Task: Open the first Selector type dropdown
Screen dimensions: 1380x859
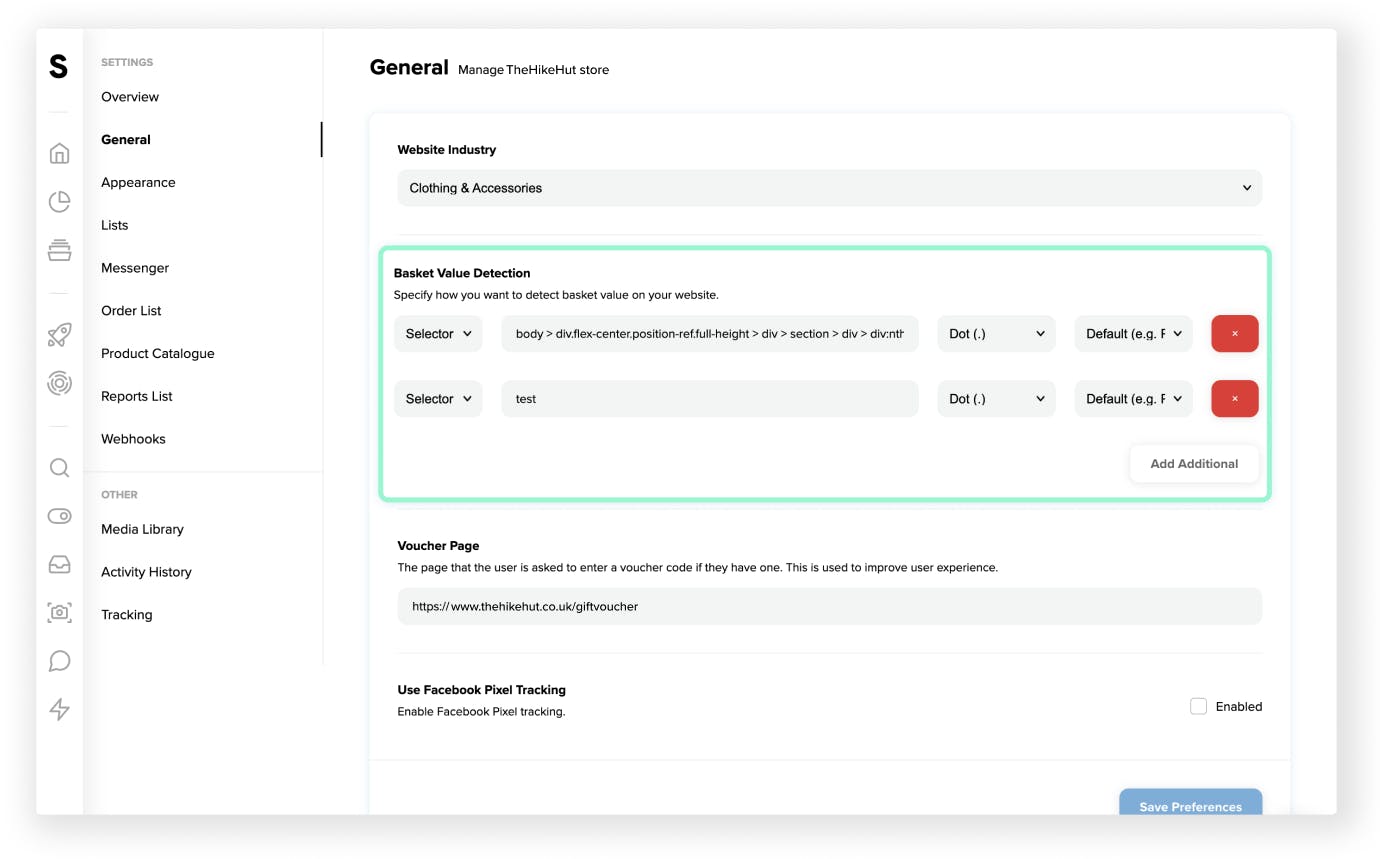Action: [438, 333]
